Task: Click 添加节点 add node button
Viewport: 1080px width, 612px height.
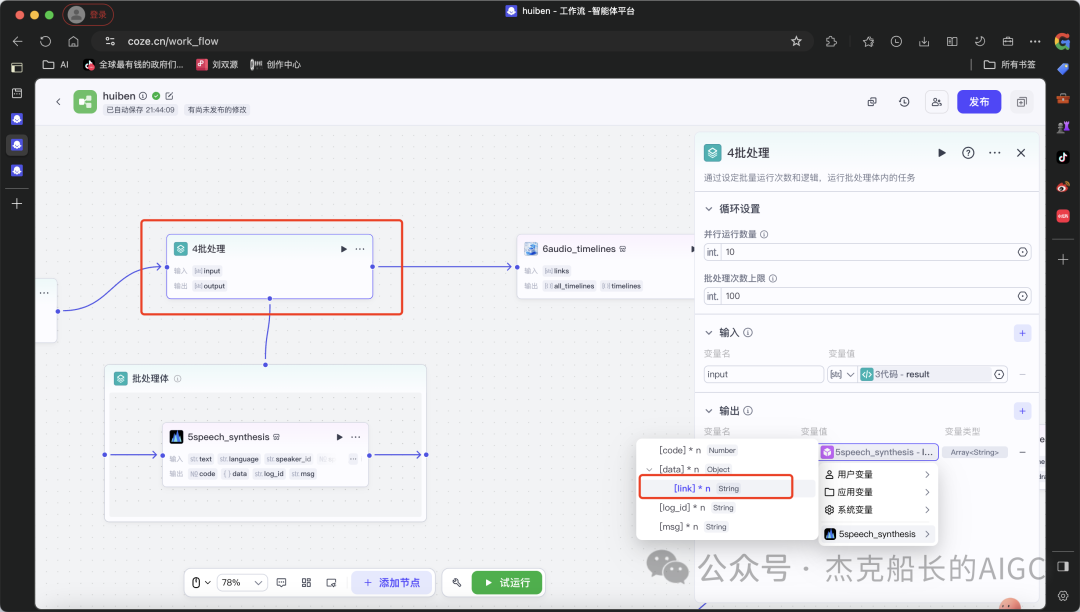Action: (x=392, y=582)
